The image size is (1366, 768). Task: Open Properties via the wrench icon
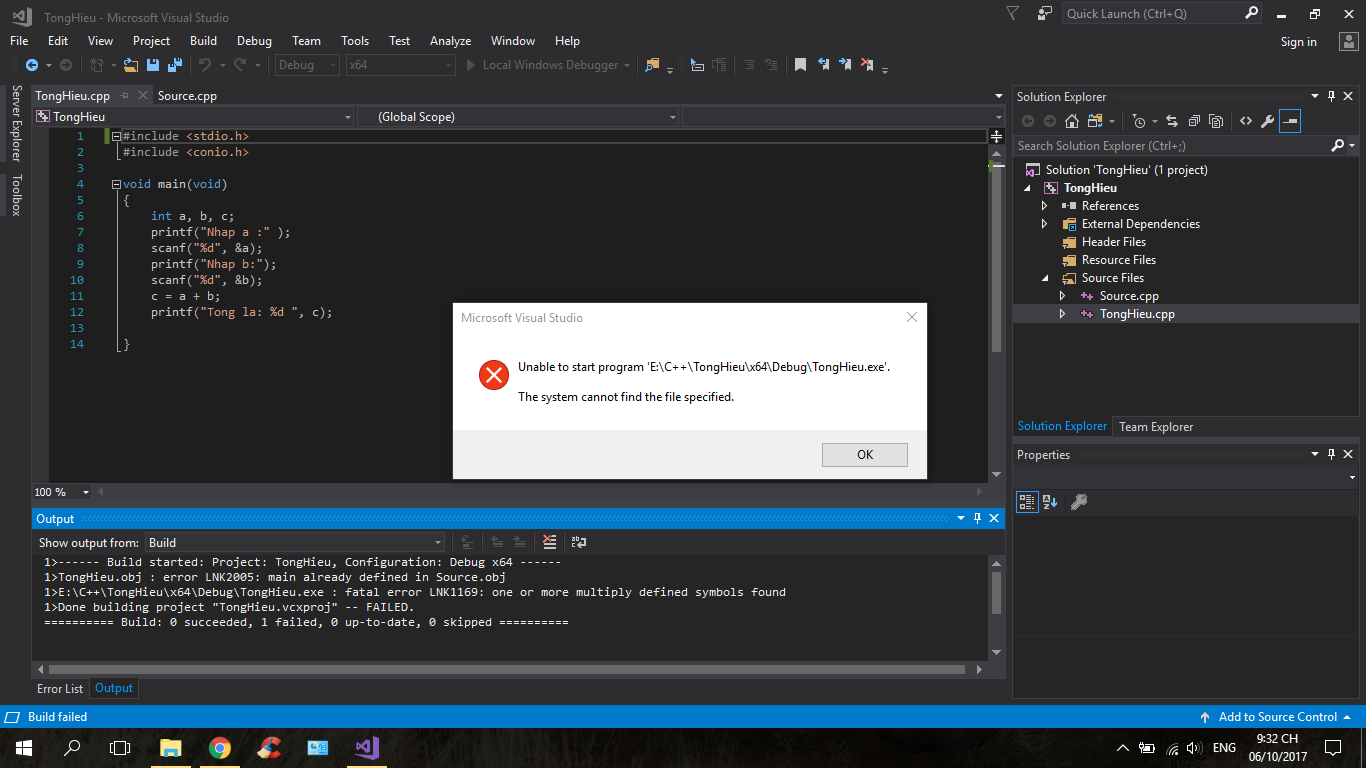(1267, 121)
